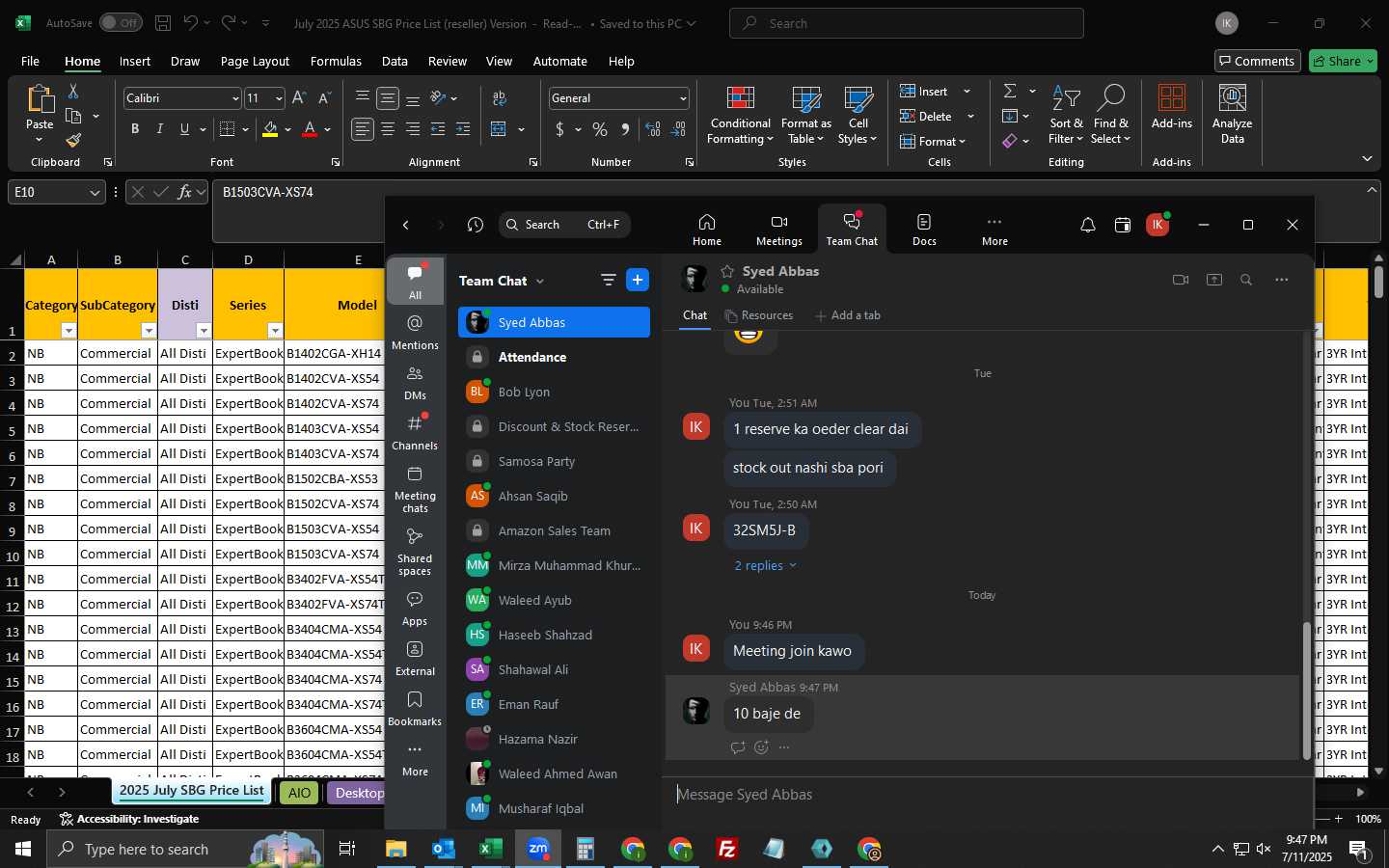Toggle Excel AutoSave switch
This screenshot has height=868, width=1389.
(121, 23)
